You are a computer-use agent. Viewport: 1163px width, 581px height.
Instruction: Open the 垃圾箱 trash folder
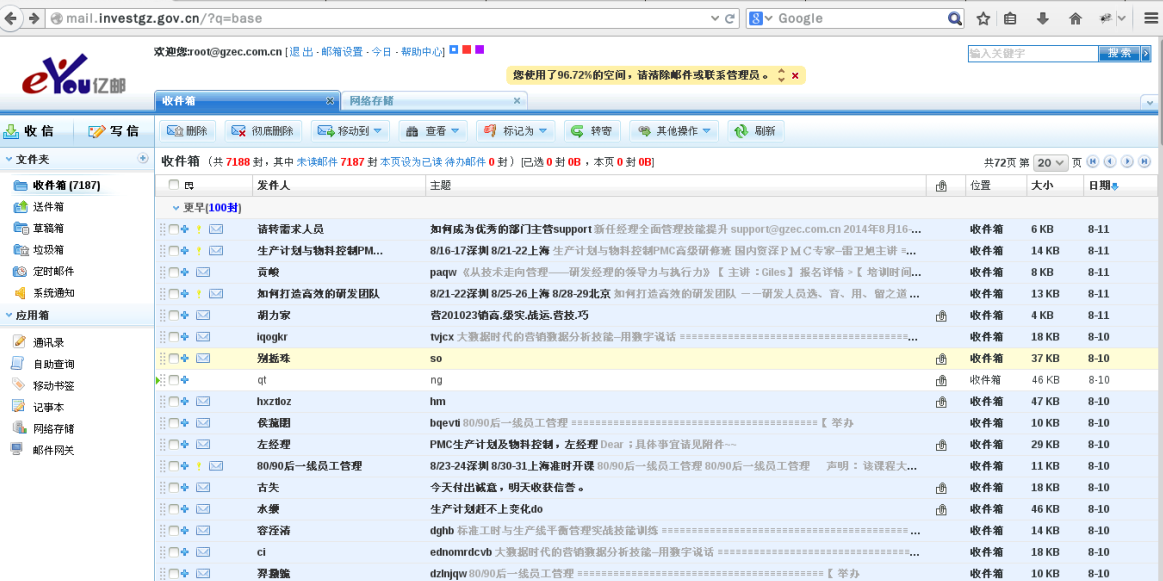pos(48,250)
